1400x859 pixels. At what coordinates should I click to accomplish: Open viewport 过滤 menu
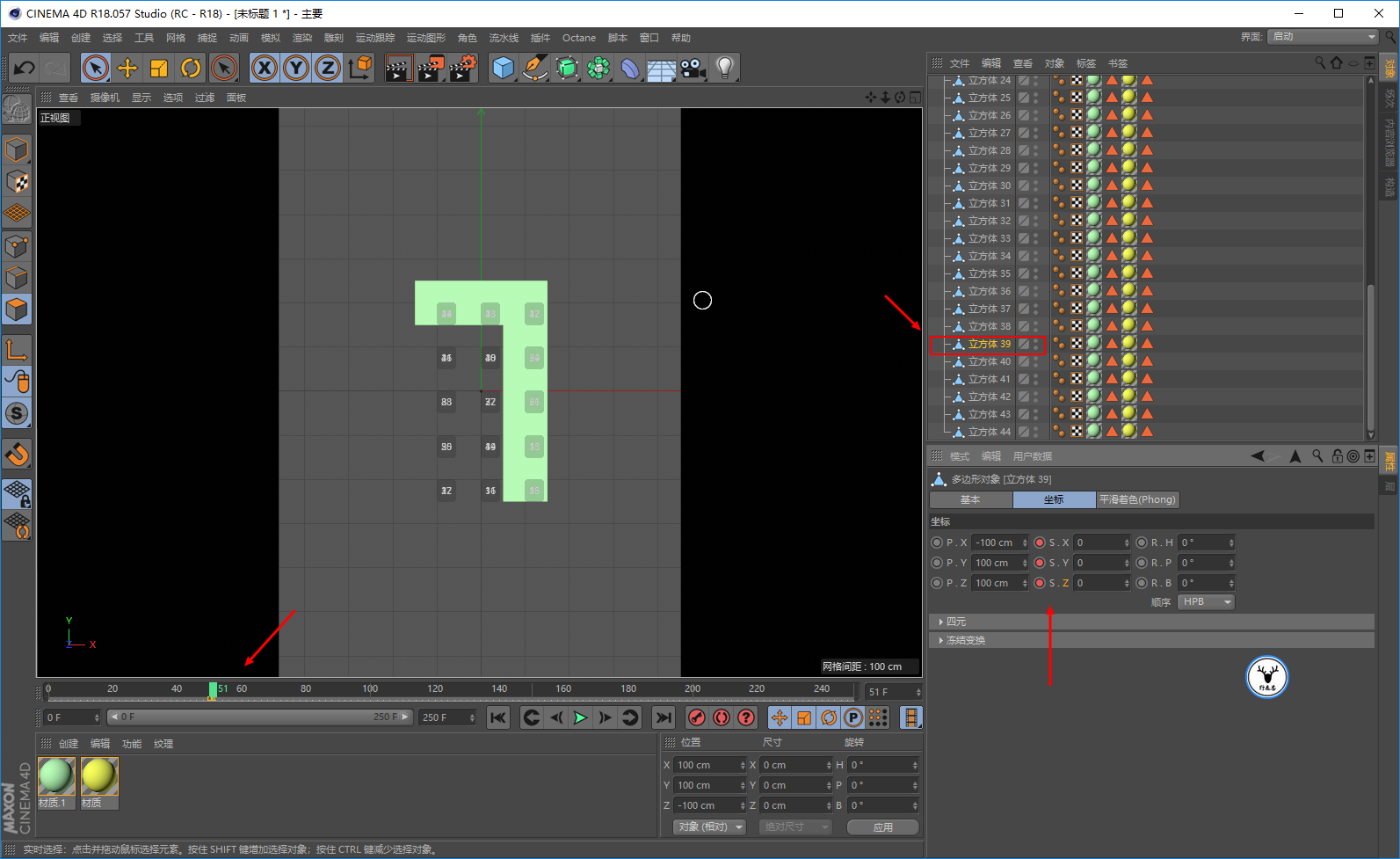click(x=205, y=98)
